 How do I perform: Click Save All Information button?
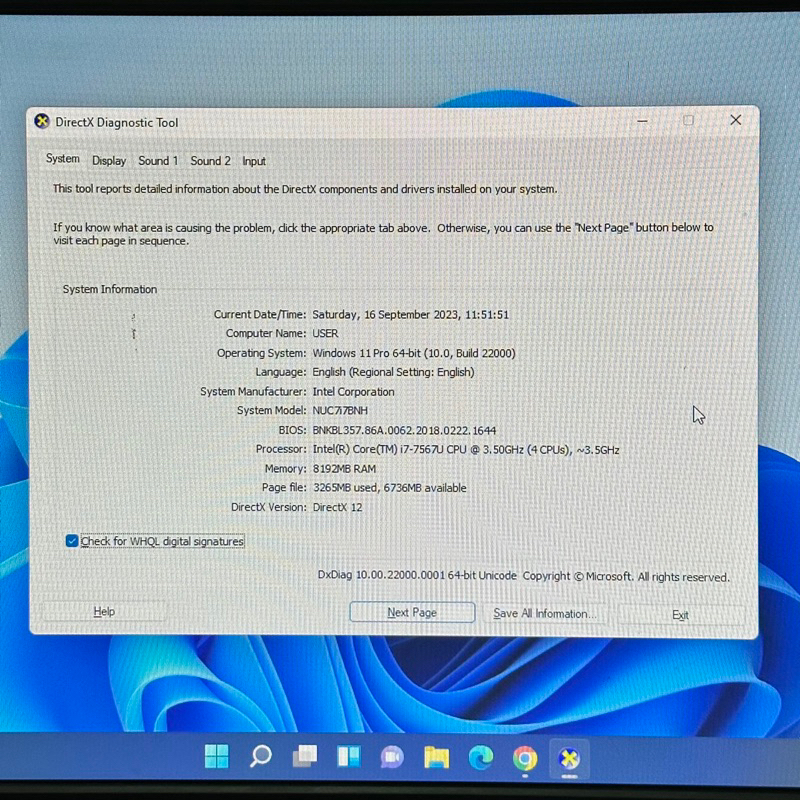pyautogui.click(x=544, y=613)
